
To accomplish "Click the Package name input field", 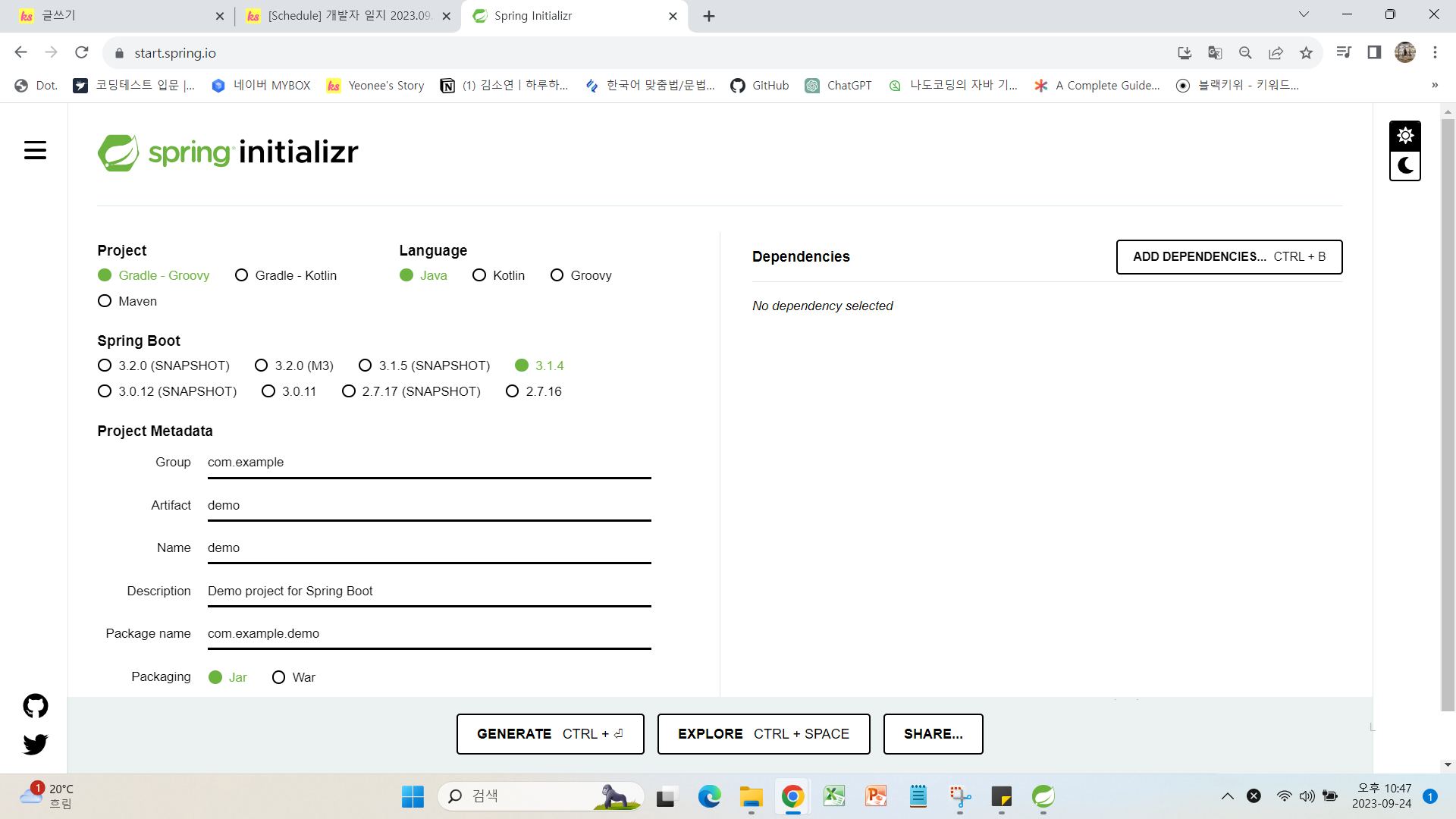I will tap(429, 634).
